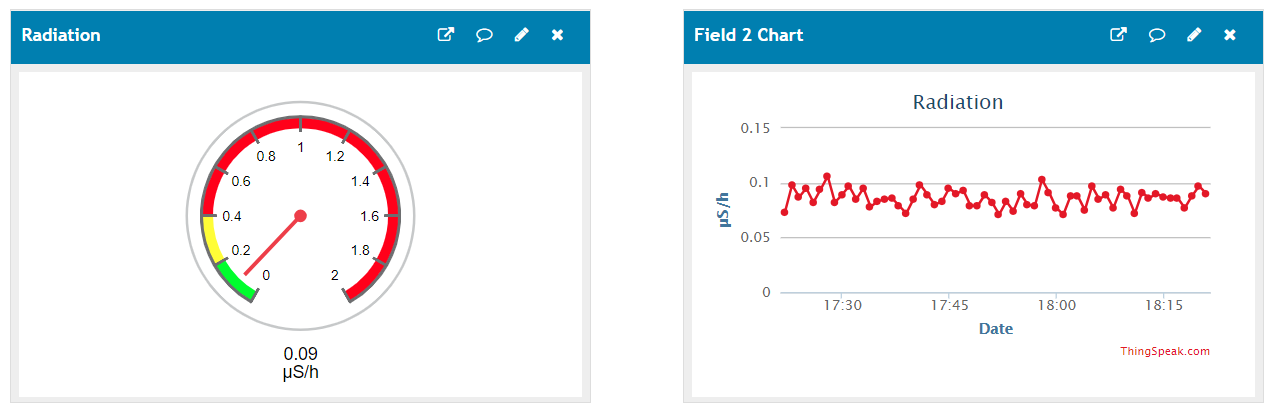Open Field 2 Chart in new window
This screenshot has height=413, width=1278.
pos(1119,35)
